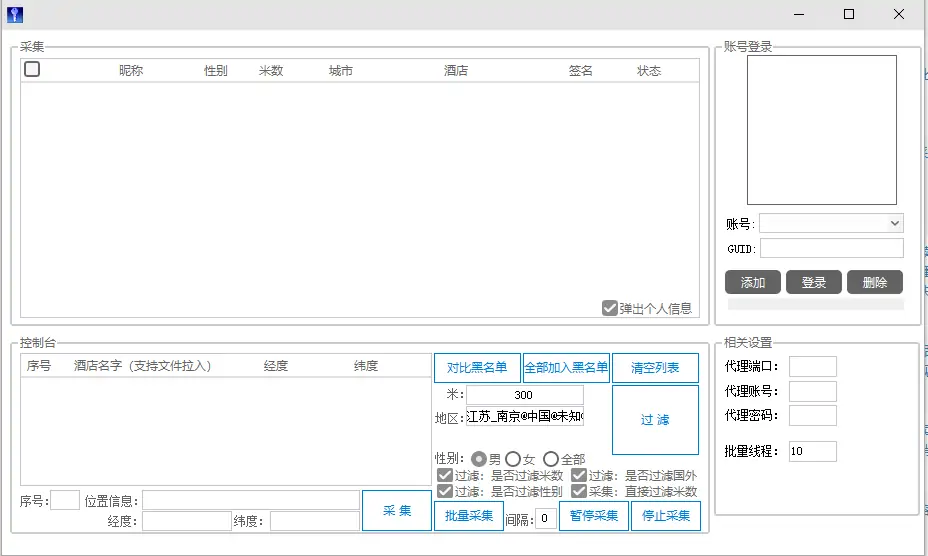Click the 纬度 column header in hotel list
The height and width of the screenshot is (556, 928).
click(366, 366)
